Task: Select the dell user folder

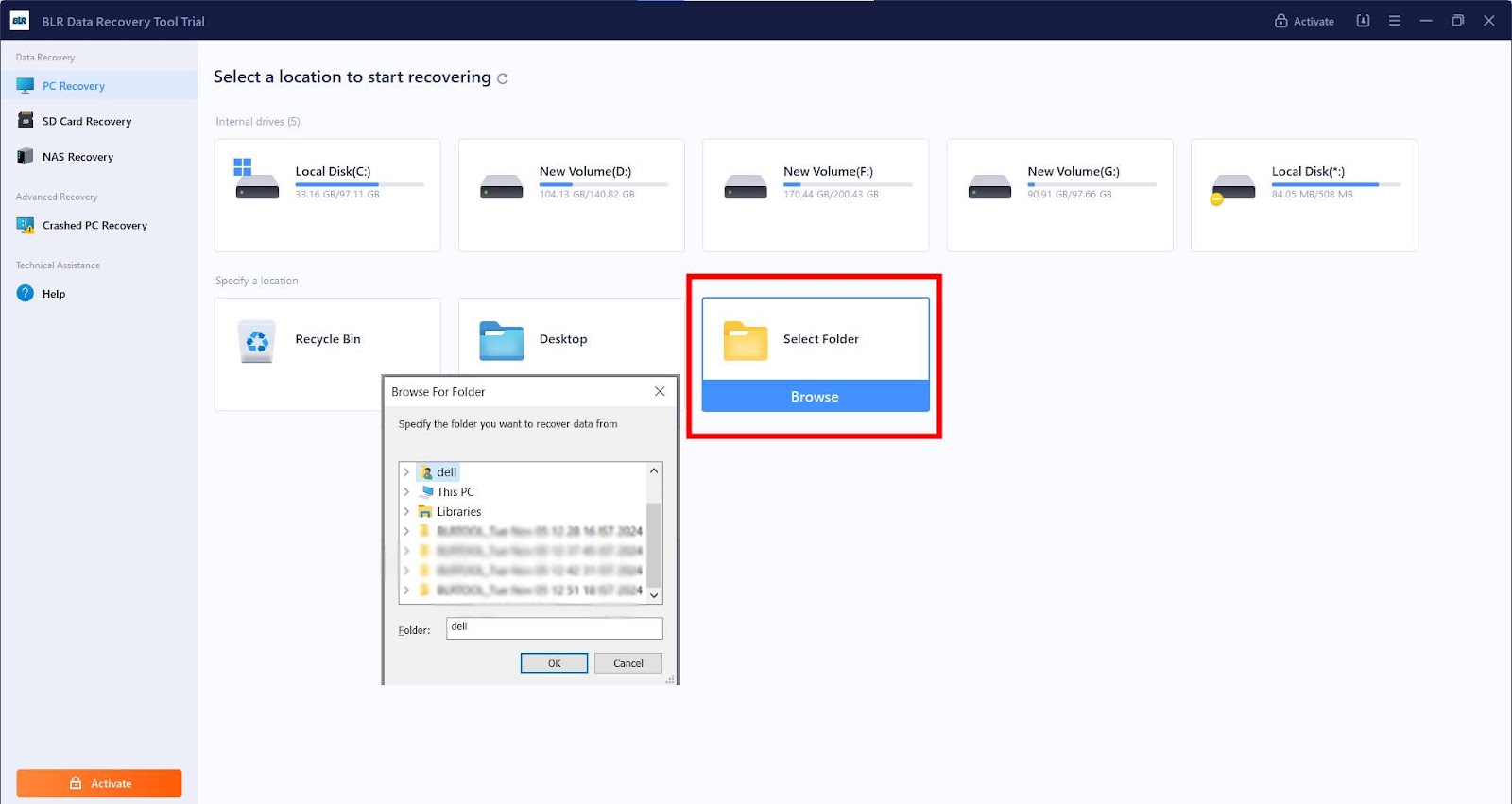Action: coord(446,472)
